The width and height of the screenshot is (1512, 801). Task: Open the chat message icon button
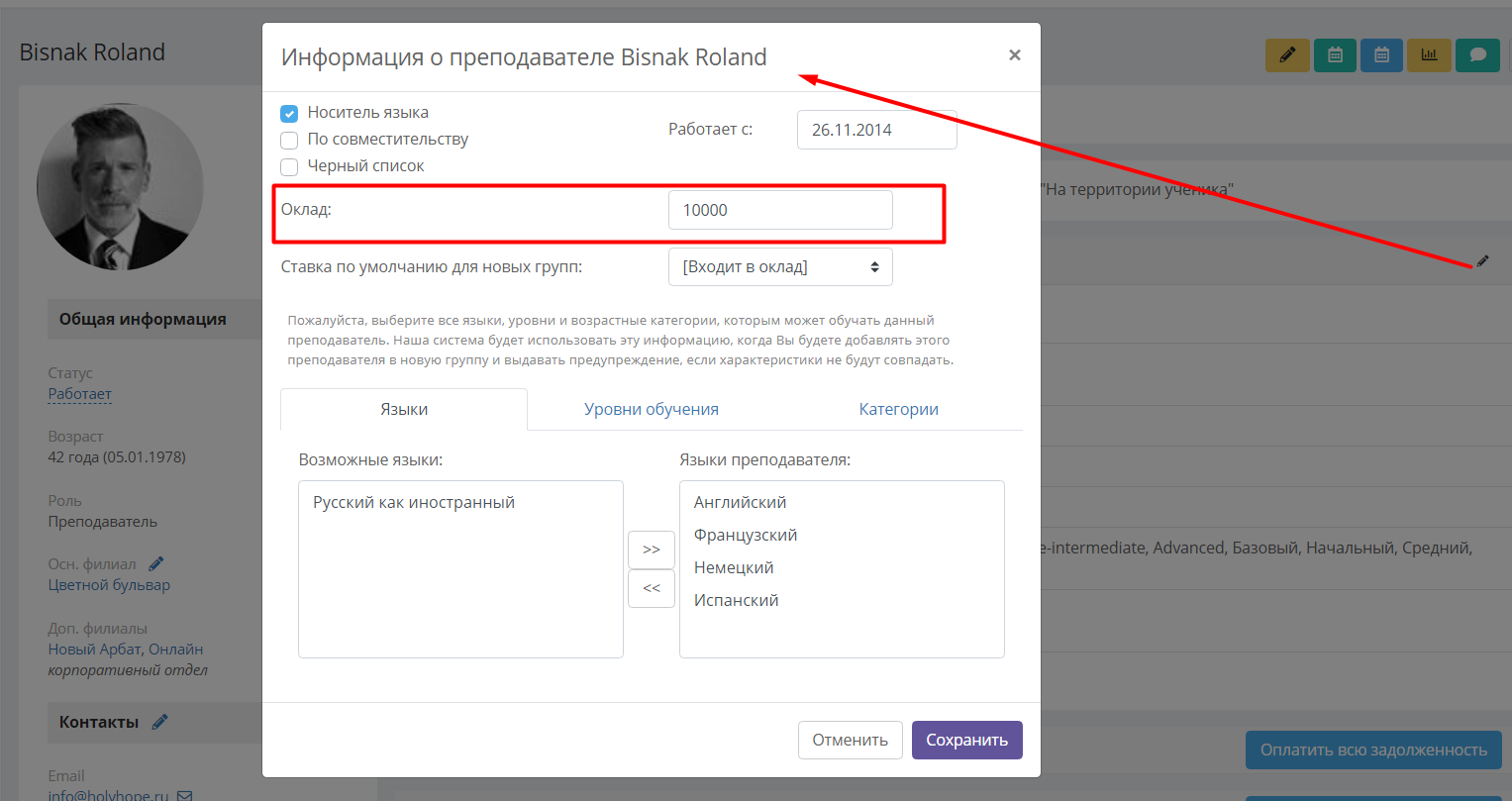[1477, 54]
